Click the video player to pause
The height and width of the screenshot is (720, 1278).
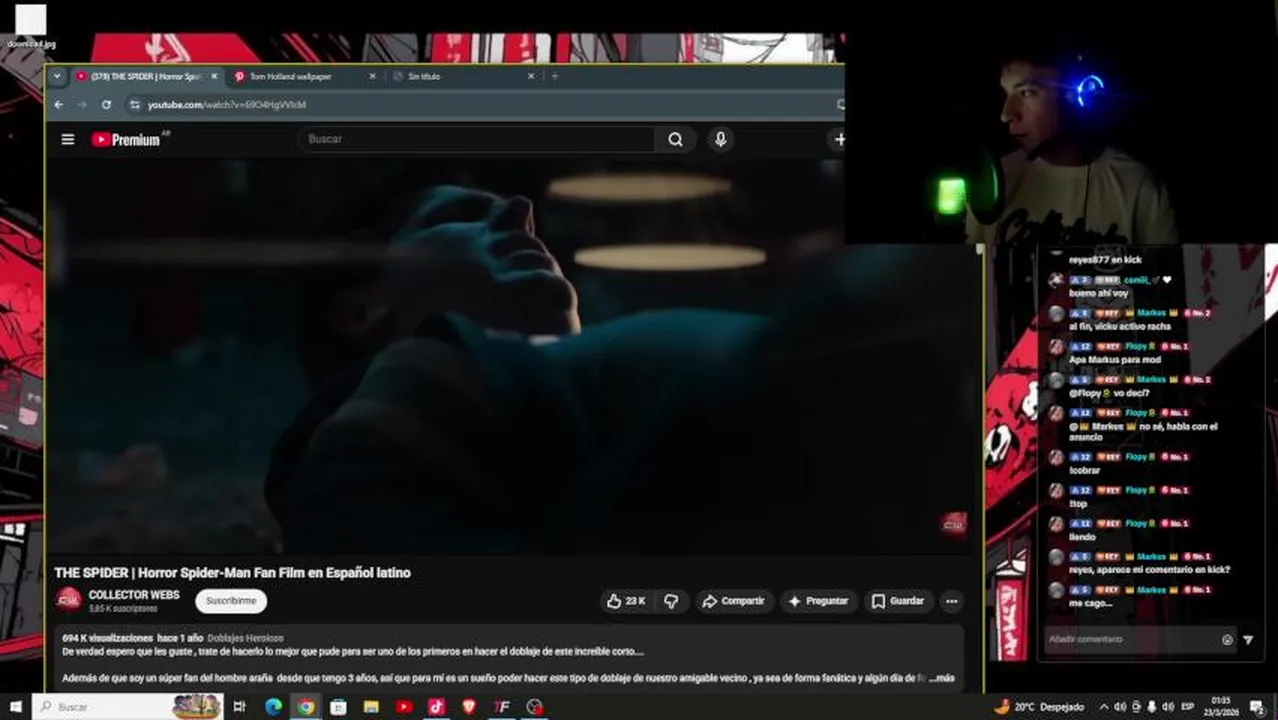(x=512, y=355)
